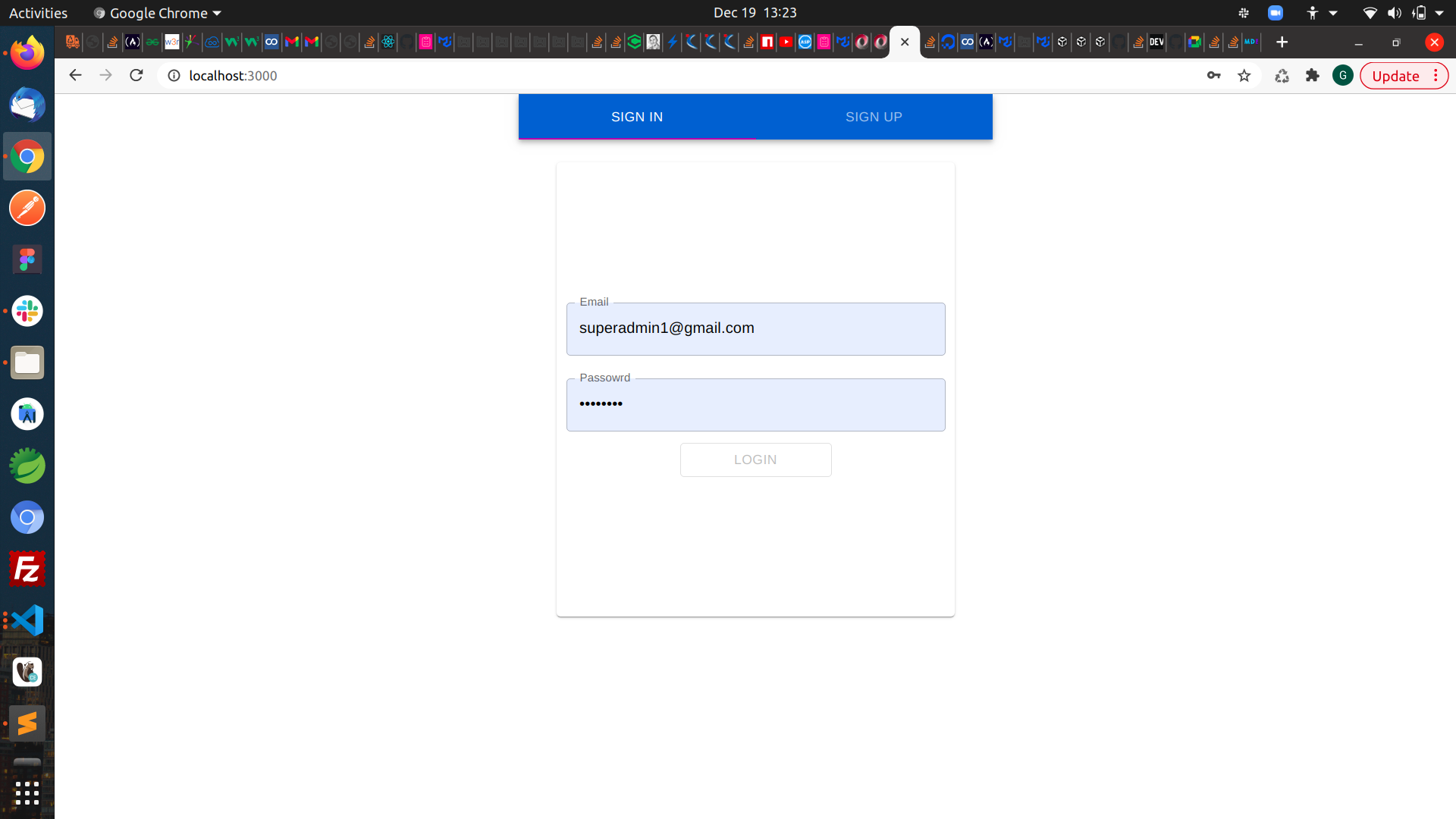Reload the localhost page

point(136,75)
